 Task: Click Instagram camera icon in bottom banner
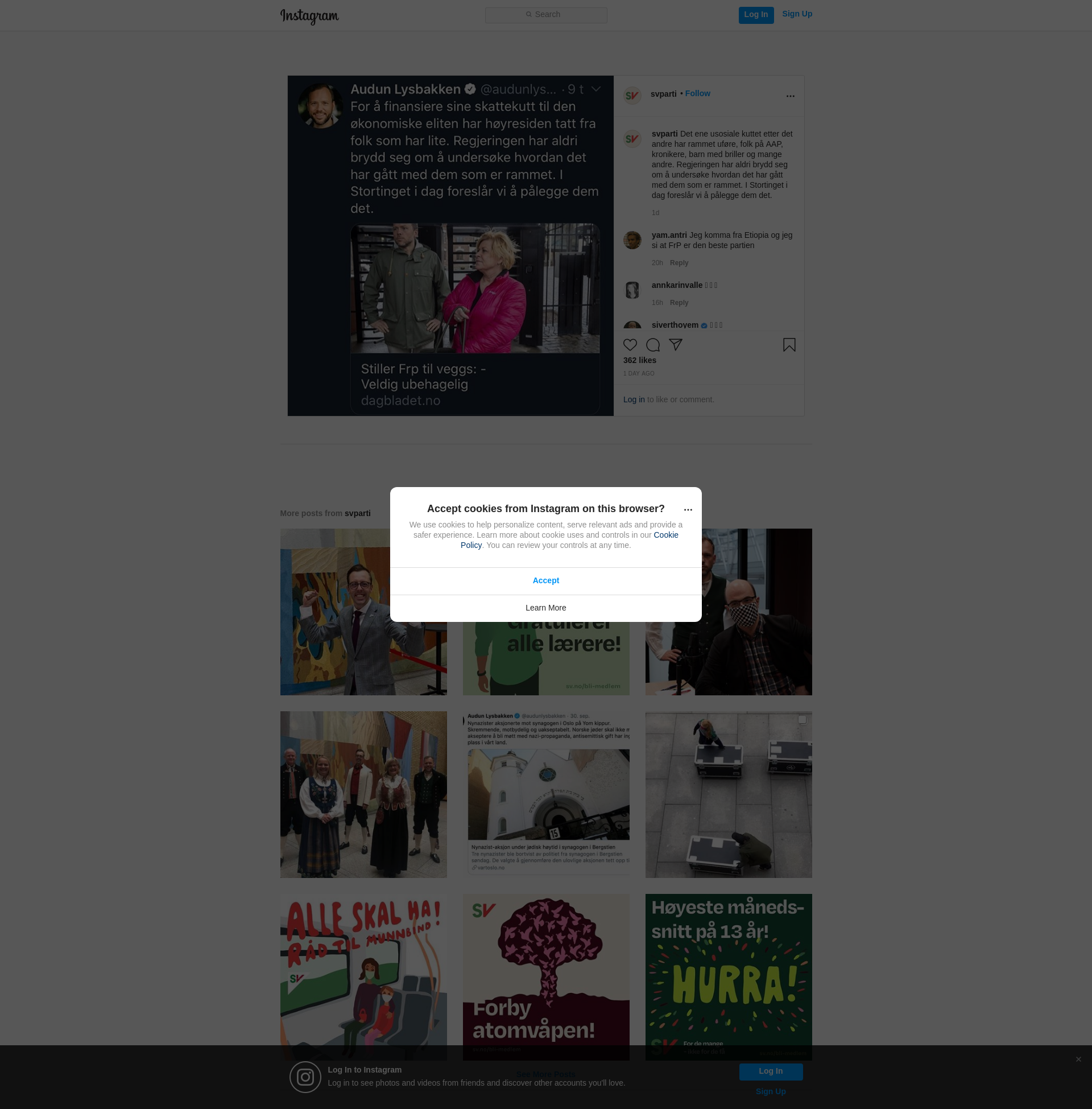305,1078
